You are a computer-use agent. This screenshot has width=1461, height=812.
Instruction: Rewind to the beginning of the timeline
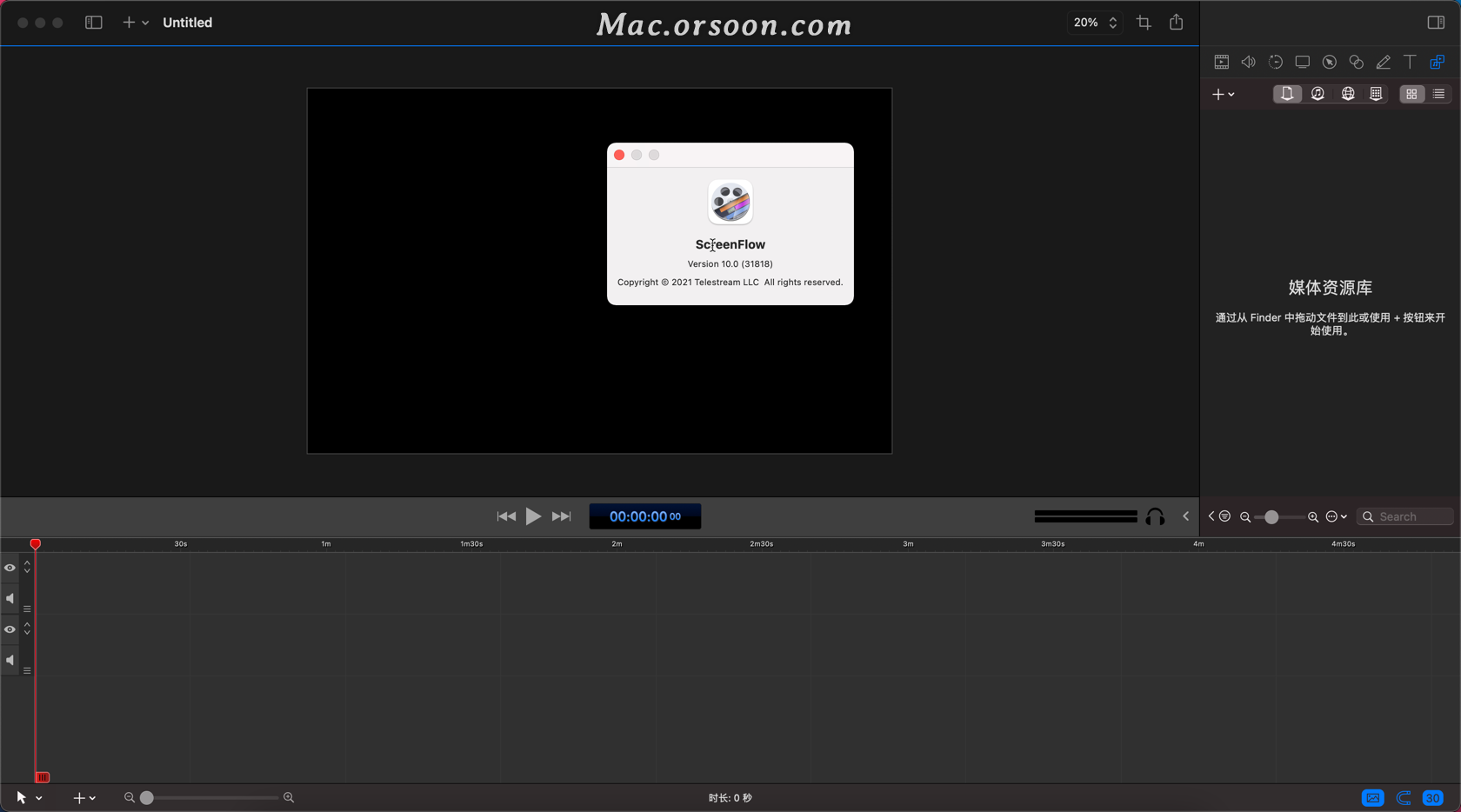click(x=506, y=516)
